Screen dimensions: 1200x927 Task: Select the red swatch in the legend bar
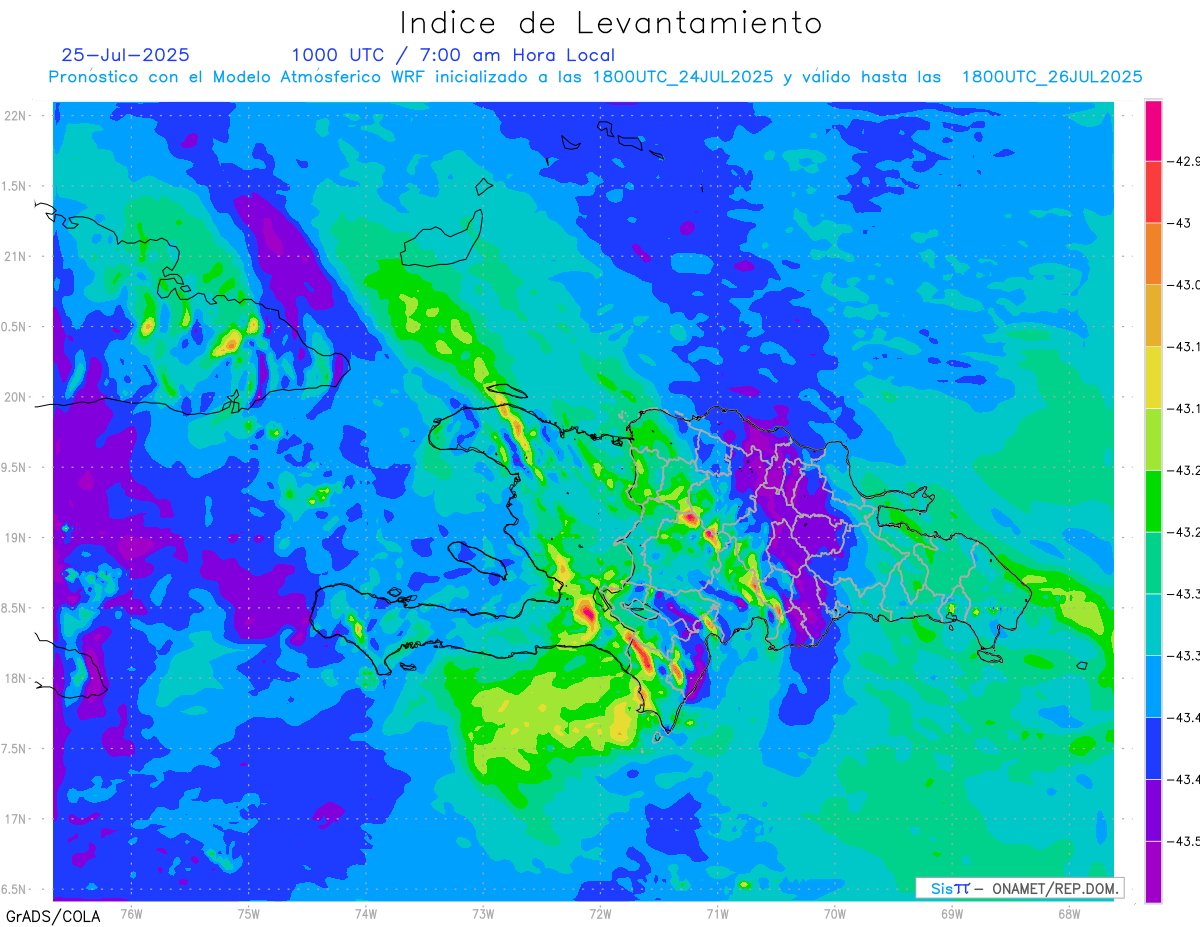(x=1153, y=192)
